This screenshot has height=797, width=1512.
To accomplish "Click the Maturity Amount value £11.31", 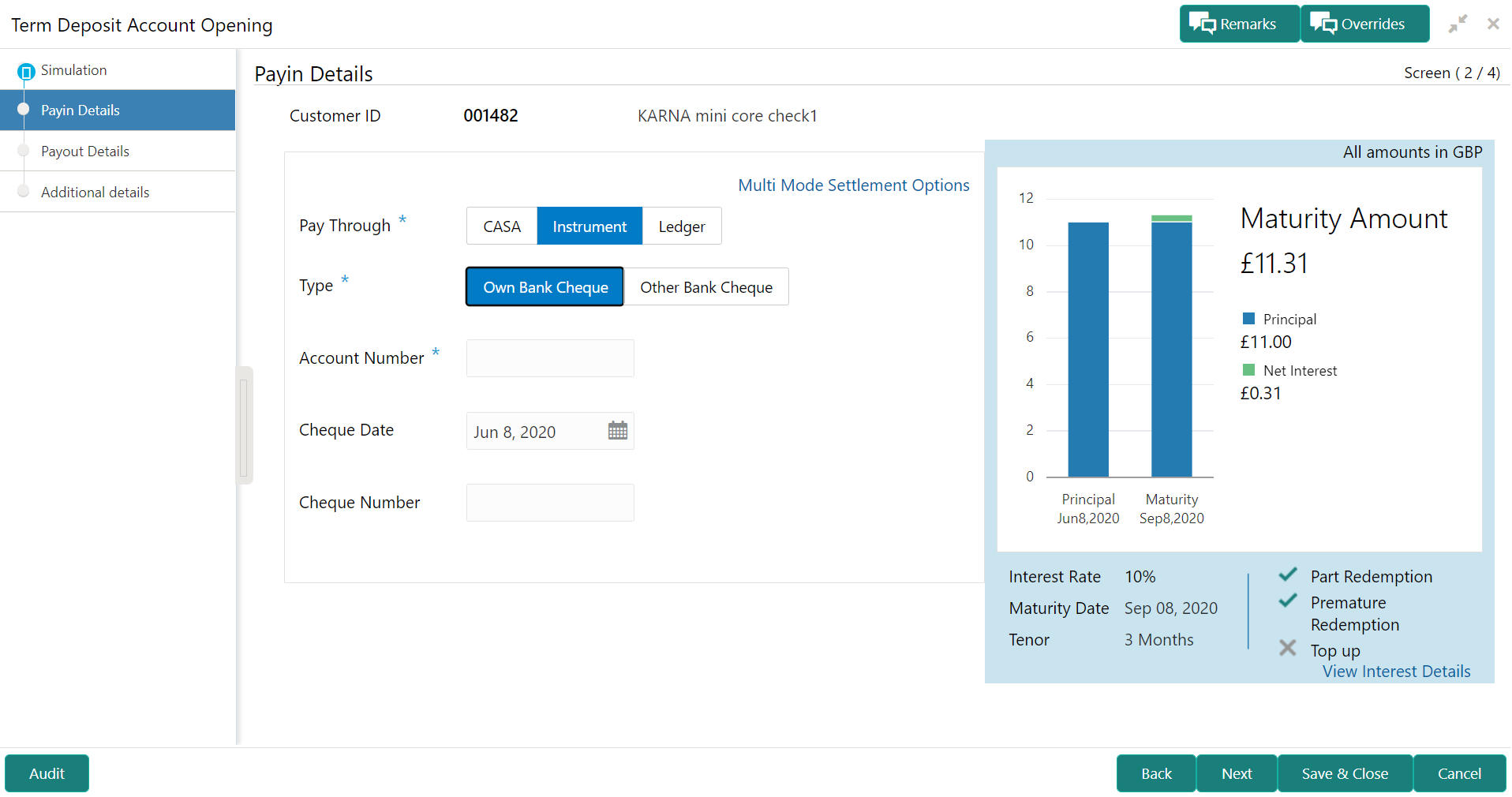I will coord(1274,264).
